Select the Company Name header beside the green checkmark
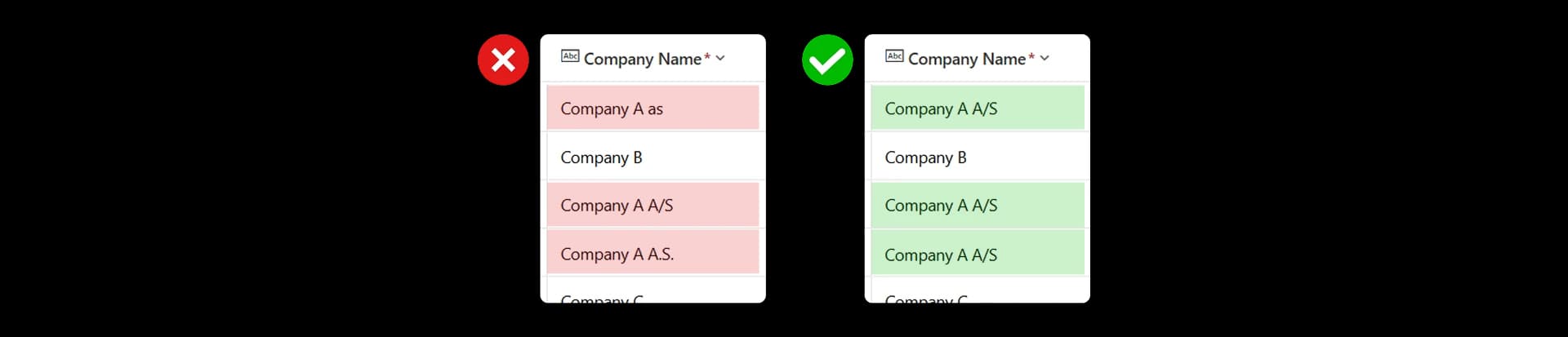 coord(967,59)
